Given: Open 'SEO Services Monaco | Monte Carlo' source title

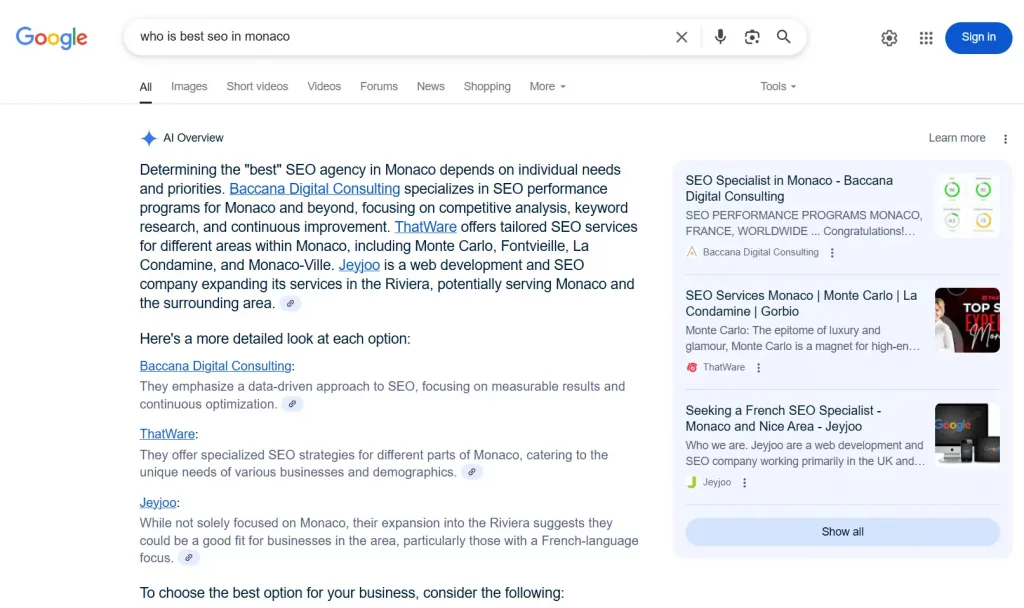Looking at the screenshot, I should (801, 304).
